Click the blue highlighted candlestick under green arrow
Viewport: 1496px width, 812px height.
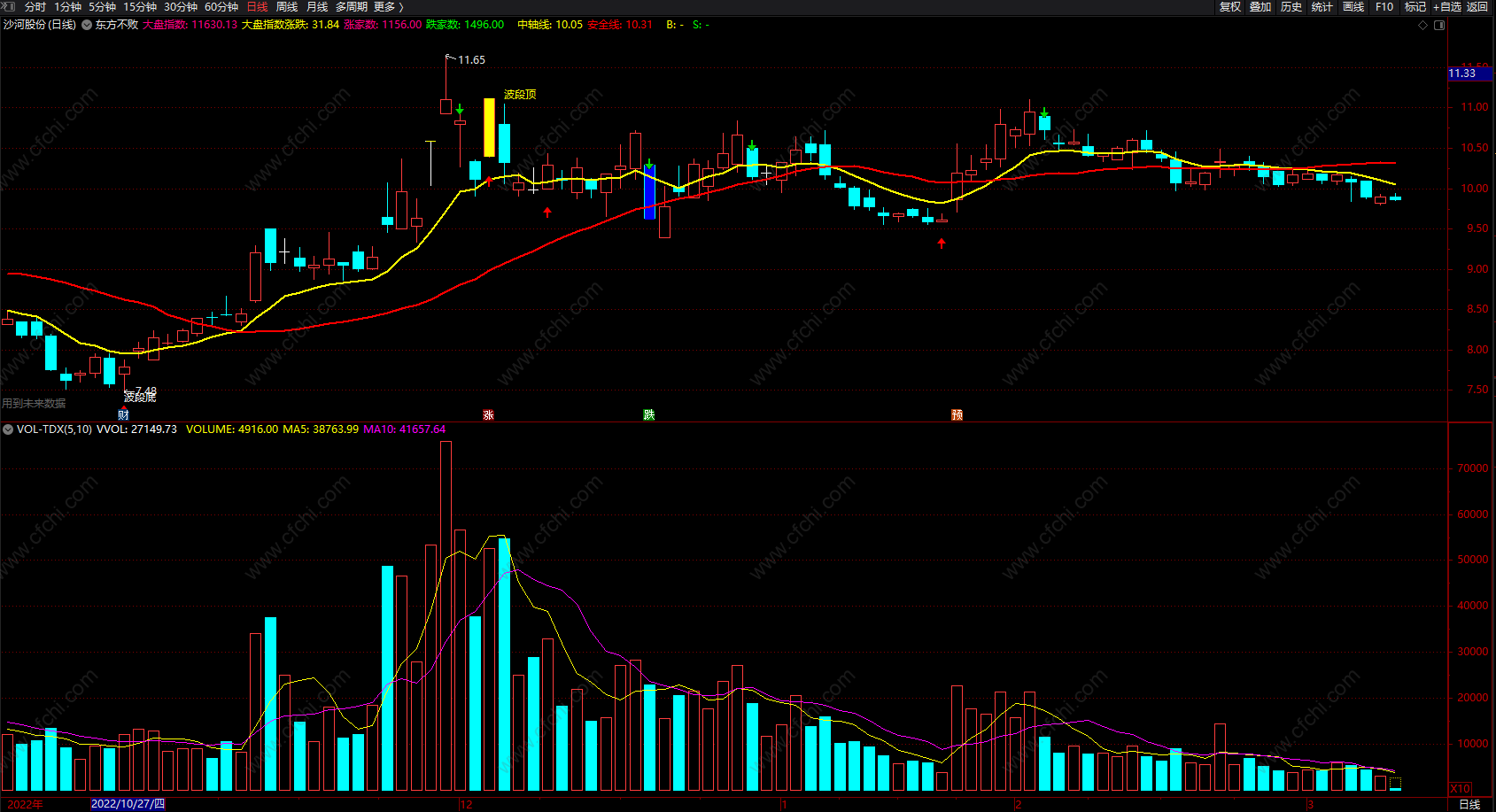pos(649,192)
